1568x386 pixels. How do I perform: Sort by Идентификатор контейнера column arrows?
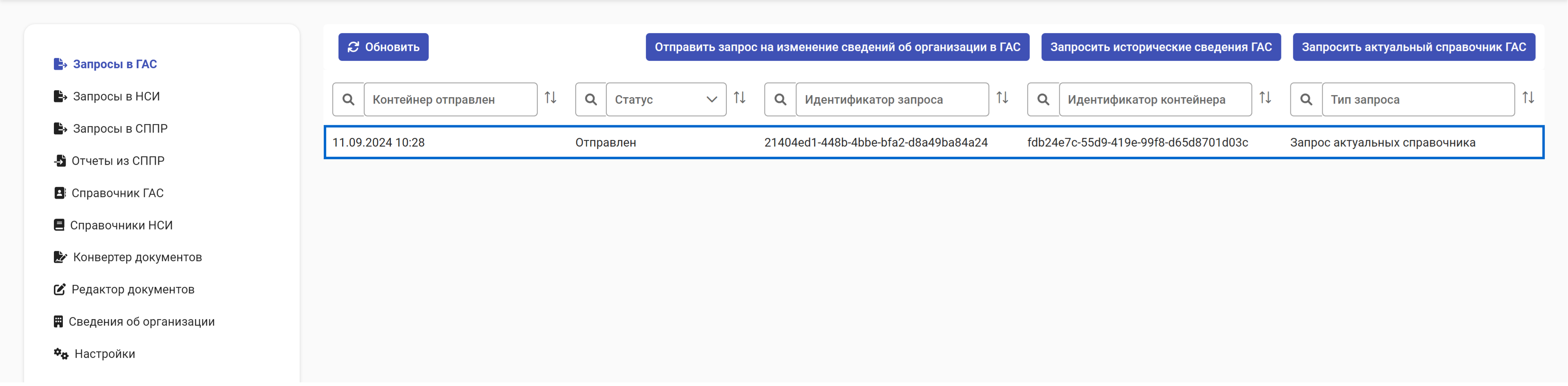tap(1265, 98)
